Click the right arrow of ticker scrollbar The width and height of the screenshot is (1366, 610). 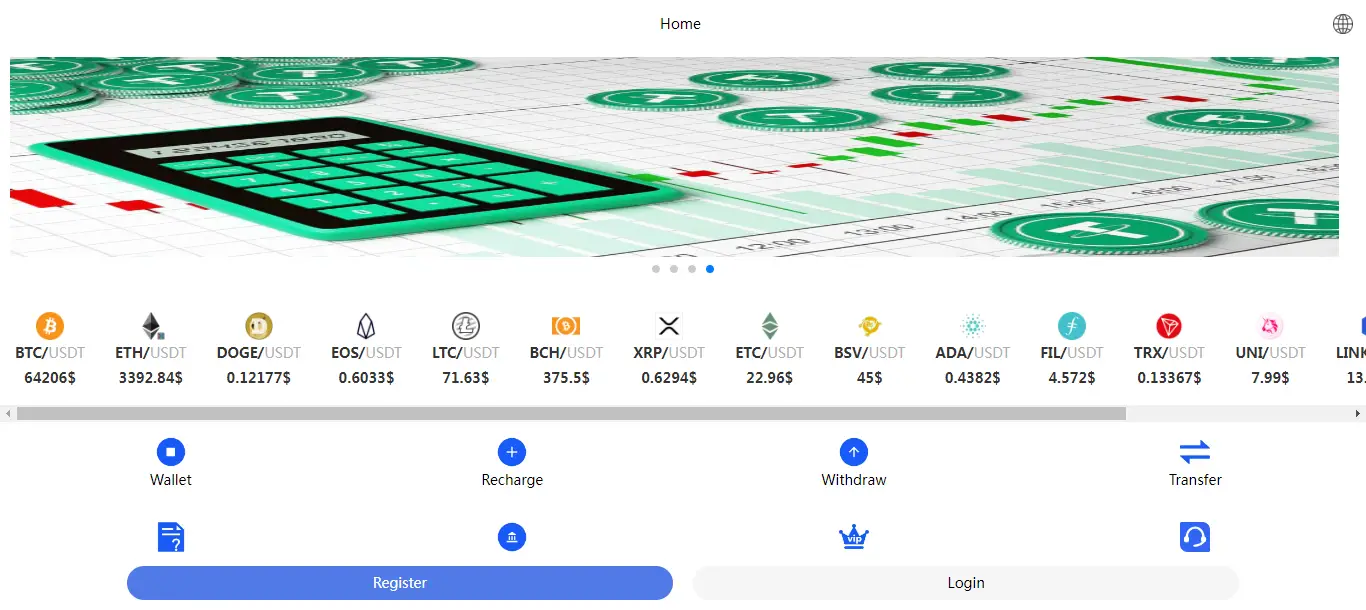(1358, 413)
